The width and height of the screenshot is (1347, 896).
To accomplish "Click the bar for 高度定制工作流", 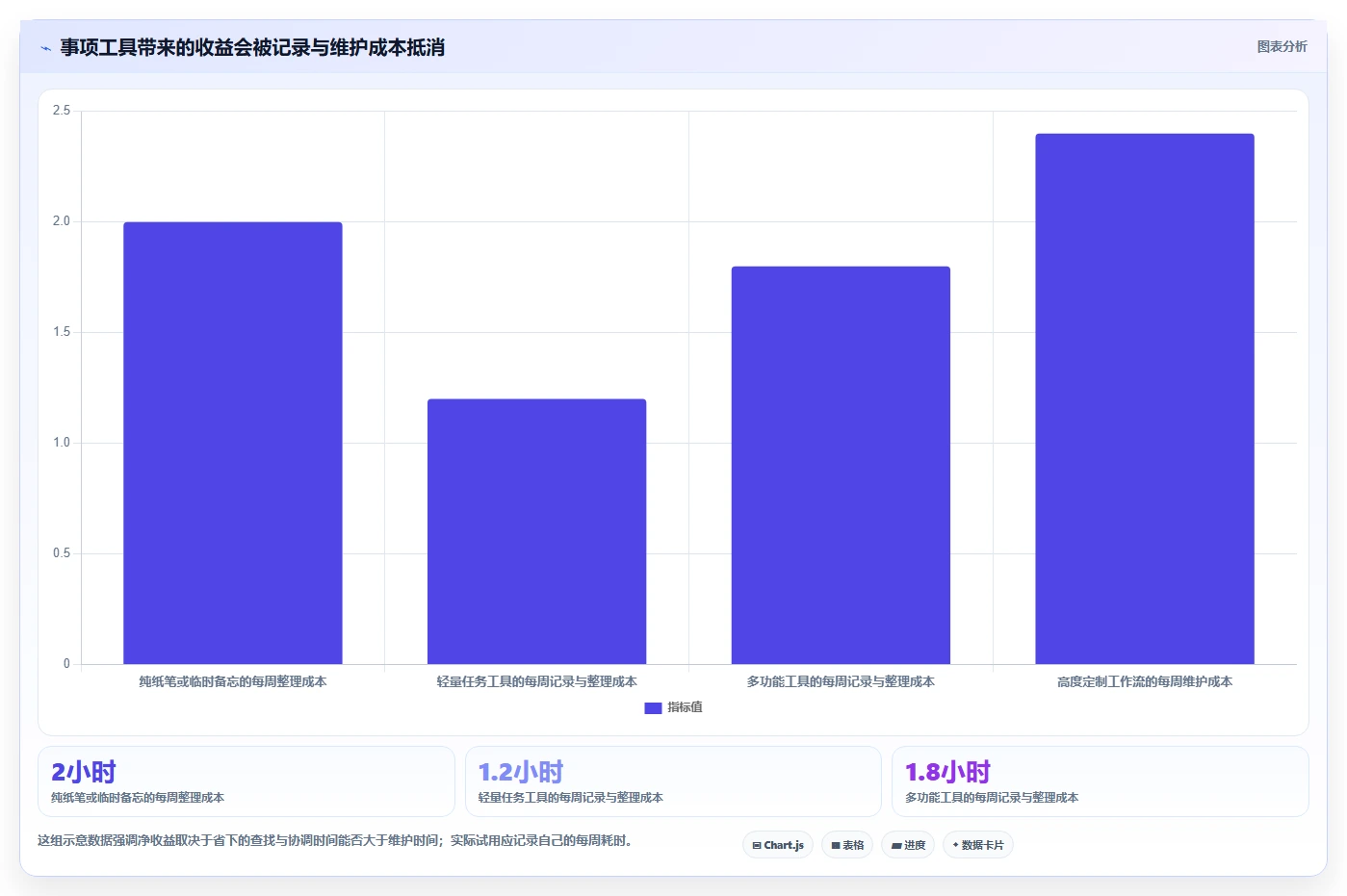I will pos(1145,398).
